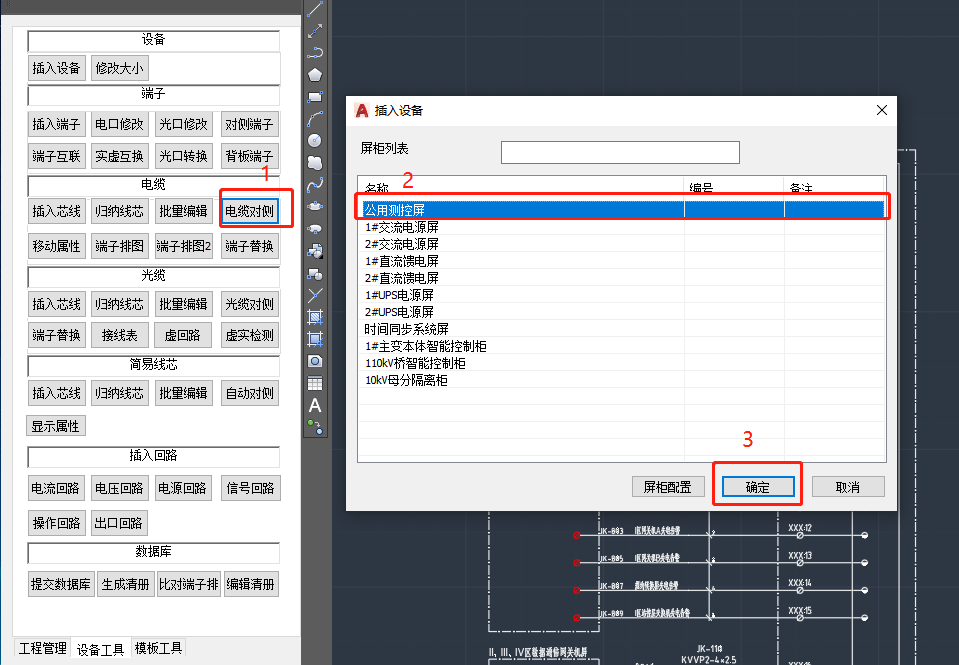Viewport: 959px width, 665px height.
Task: Click the 确定 button in dialog
Action: (x=757, y=487)
